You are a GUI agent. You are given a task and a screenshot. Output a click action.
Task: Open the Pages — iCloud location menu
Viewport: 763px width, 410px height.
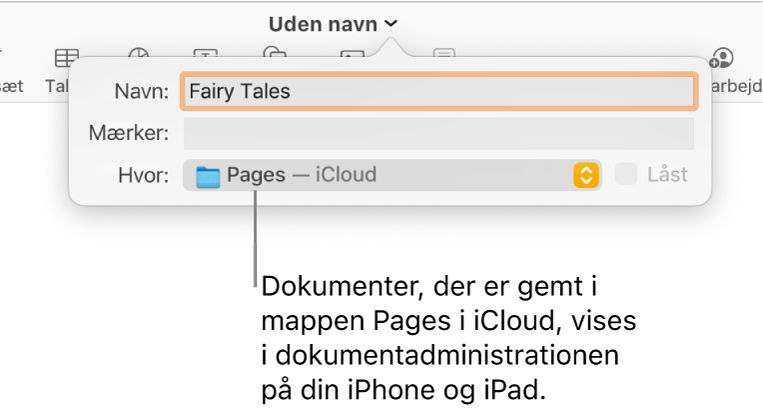point(390,175)
